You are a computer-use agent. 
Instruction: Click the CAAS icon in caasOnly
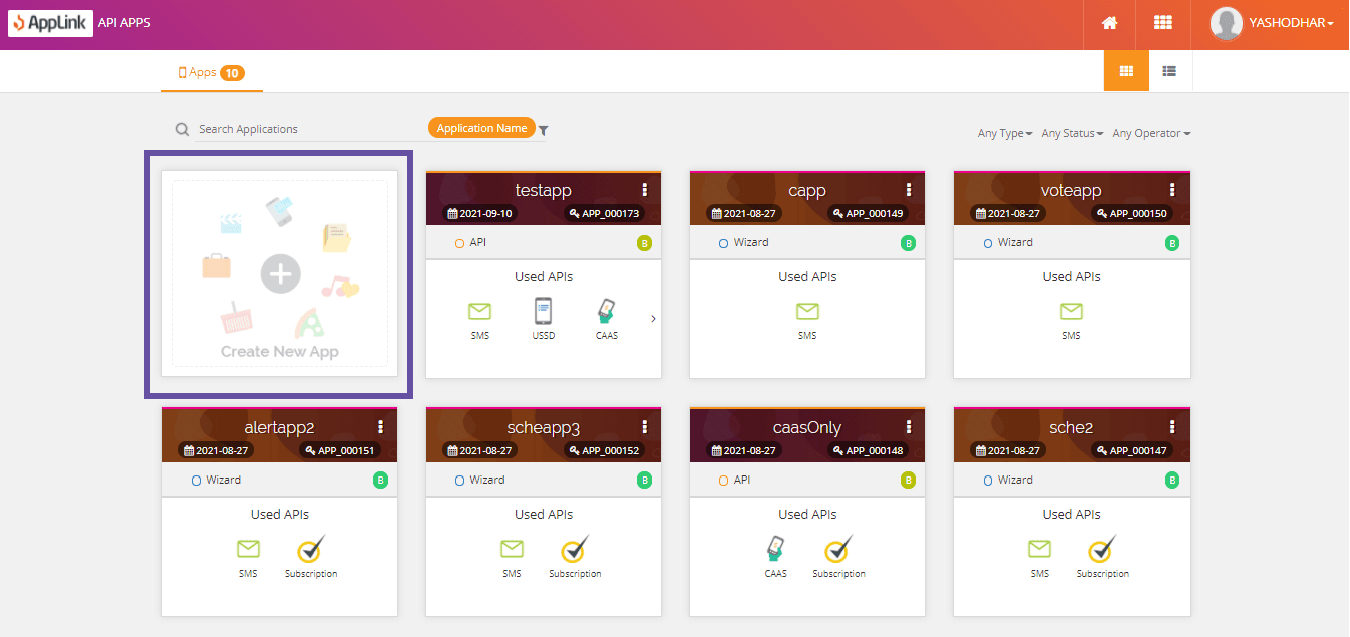pyautogui.click(x=775, y=549)
